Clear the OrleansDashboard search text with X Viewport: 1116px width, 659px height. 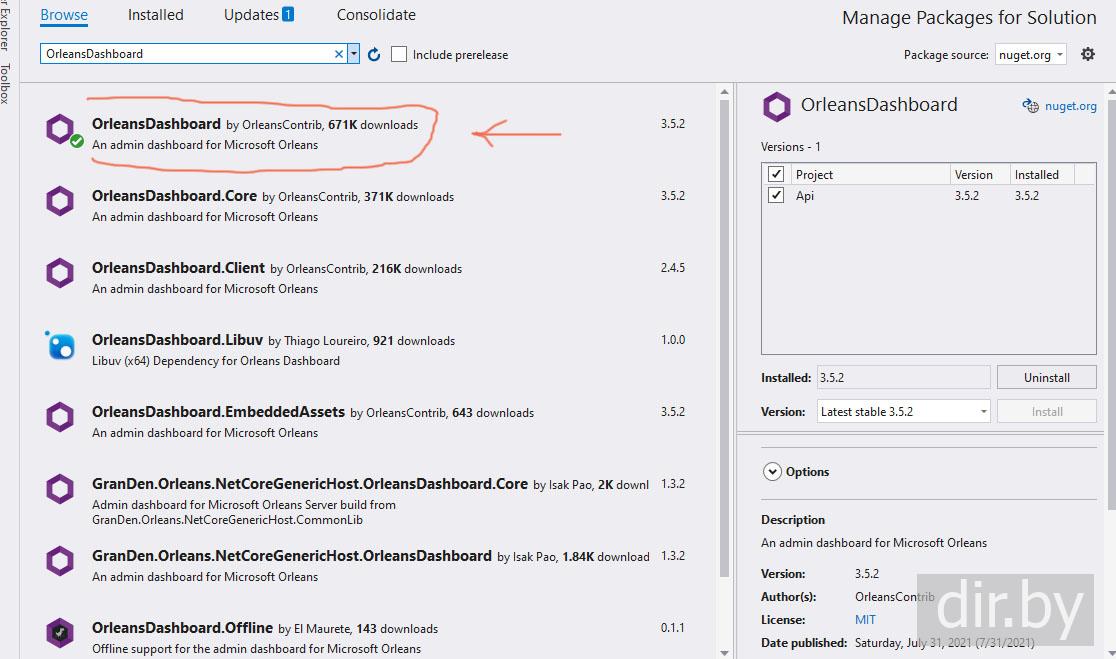tap(339, 54)
